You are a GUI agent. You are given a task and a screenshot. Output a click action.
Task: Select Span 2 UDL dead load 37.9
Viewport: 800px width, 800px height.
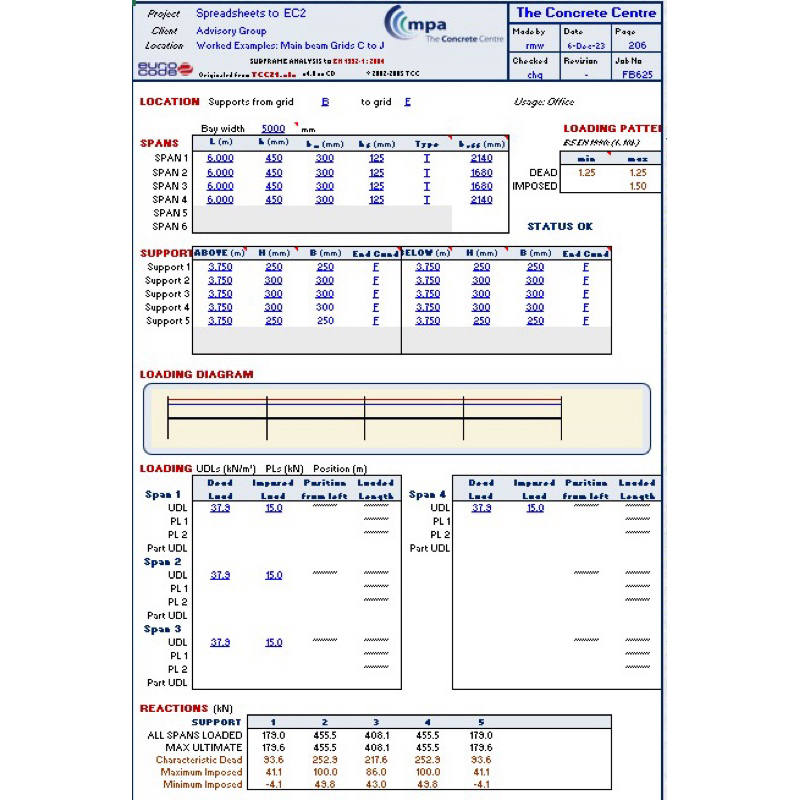[220, 576]
